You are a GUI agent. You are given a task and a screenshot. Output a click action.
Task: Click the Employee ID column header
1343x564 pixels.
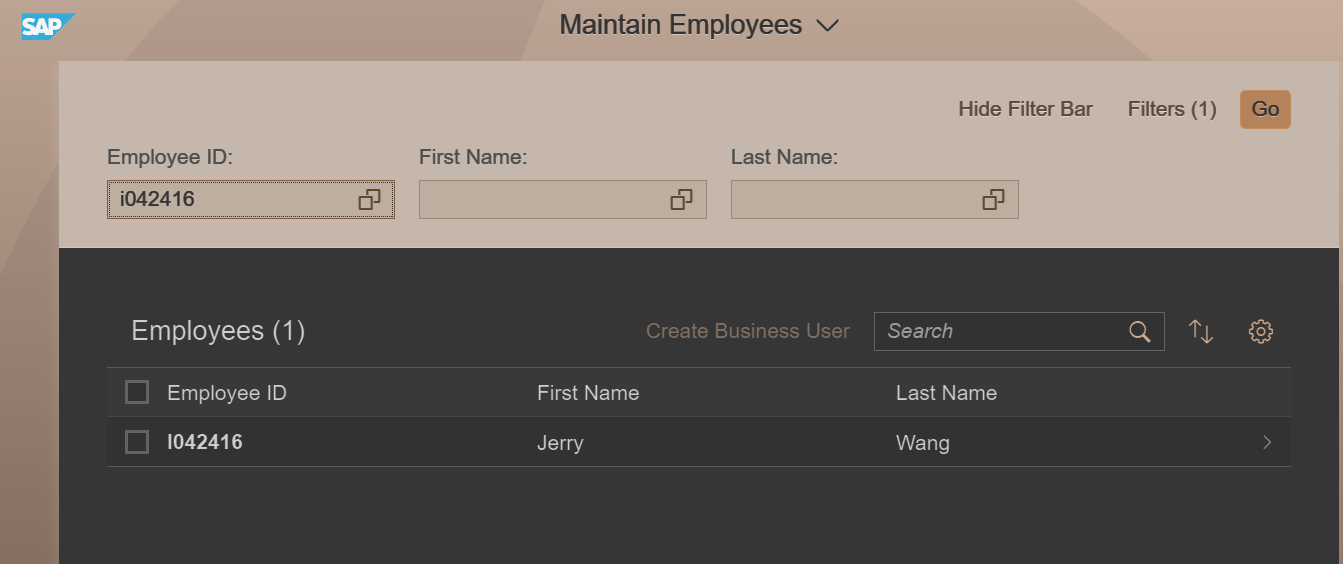(227, 393)
